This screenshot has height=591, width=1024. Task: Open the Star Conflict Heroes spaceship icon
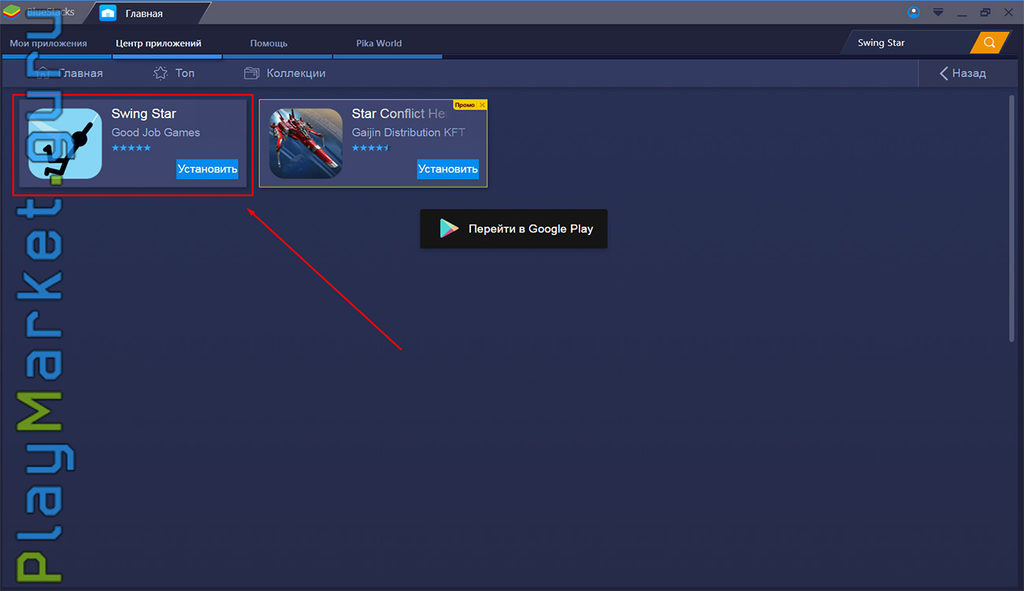point(306,144)
